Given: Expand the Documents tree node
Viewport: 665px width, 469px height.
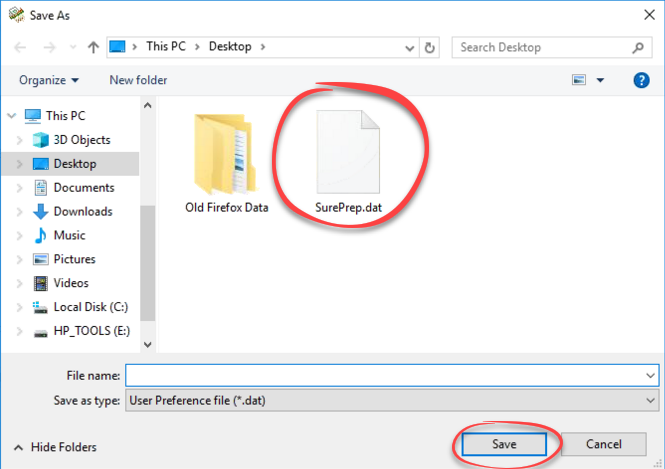Looking at the screenshot, I should click(20, 188).
